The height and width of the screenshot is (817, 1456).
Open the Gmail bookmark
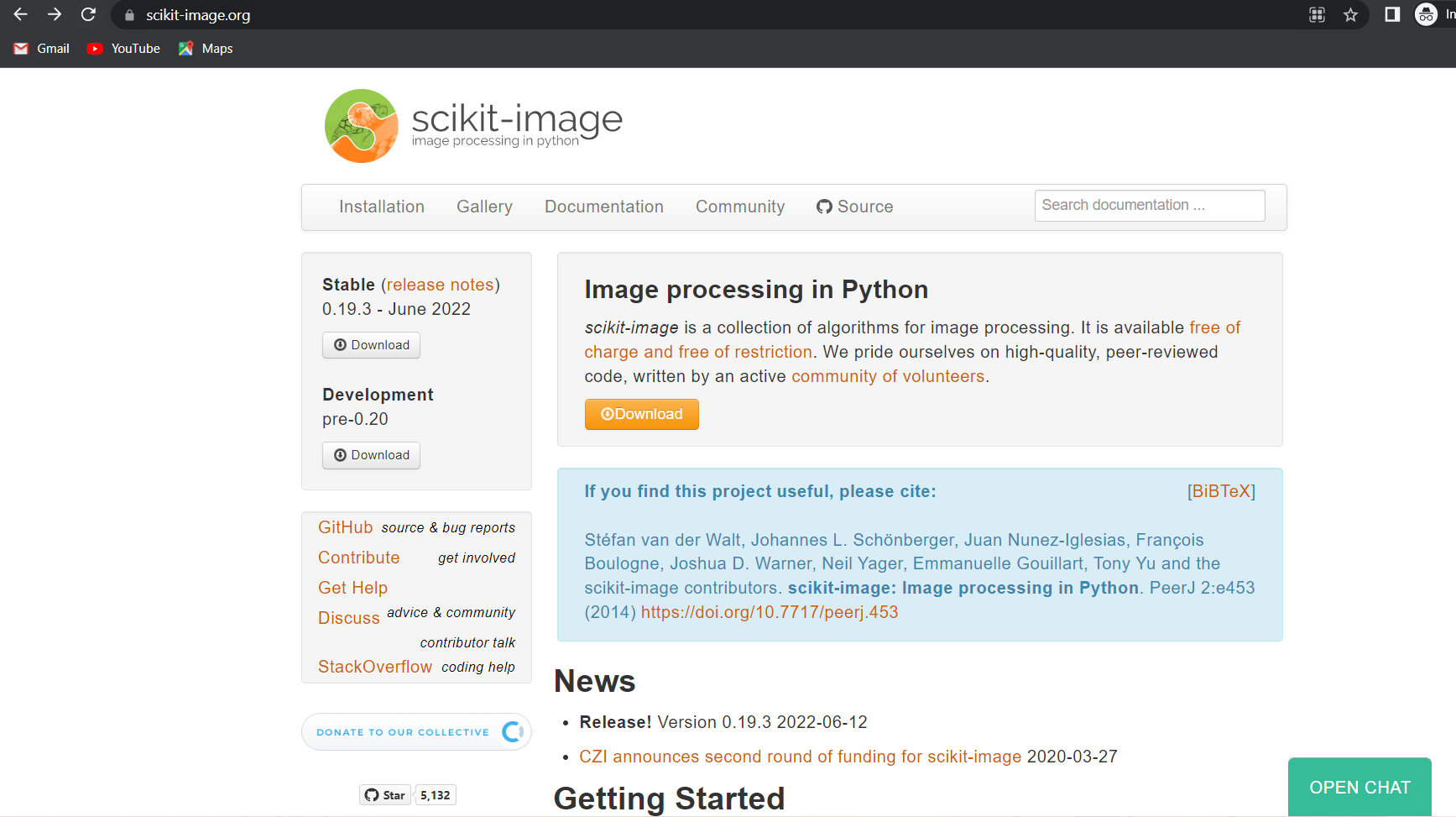tap(42, 49)
